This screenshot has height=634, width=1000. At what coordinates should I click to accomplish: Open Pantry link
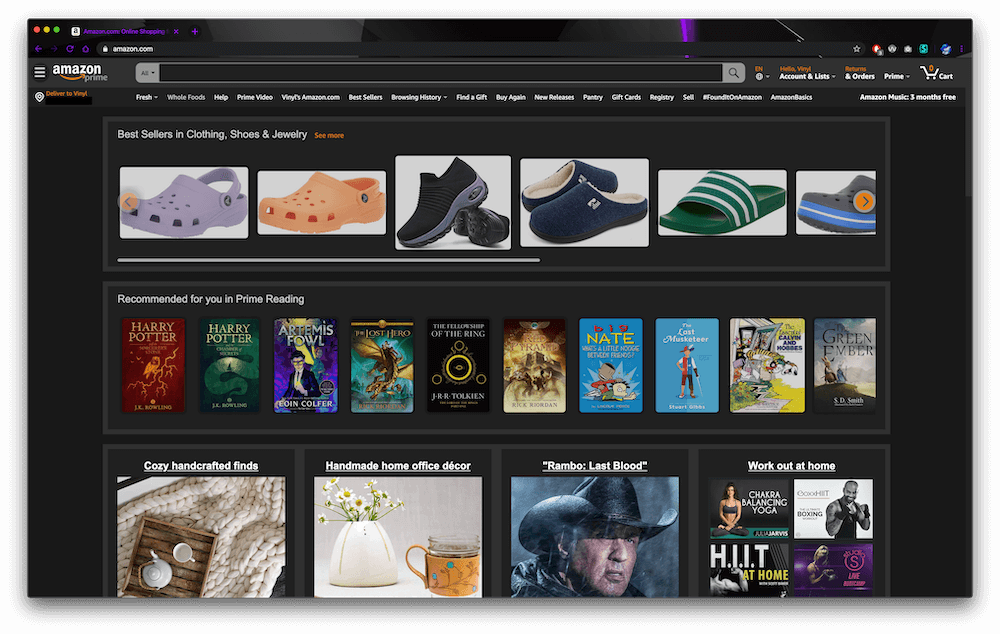[x=592, y=97]
